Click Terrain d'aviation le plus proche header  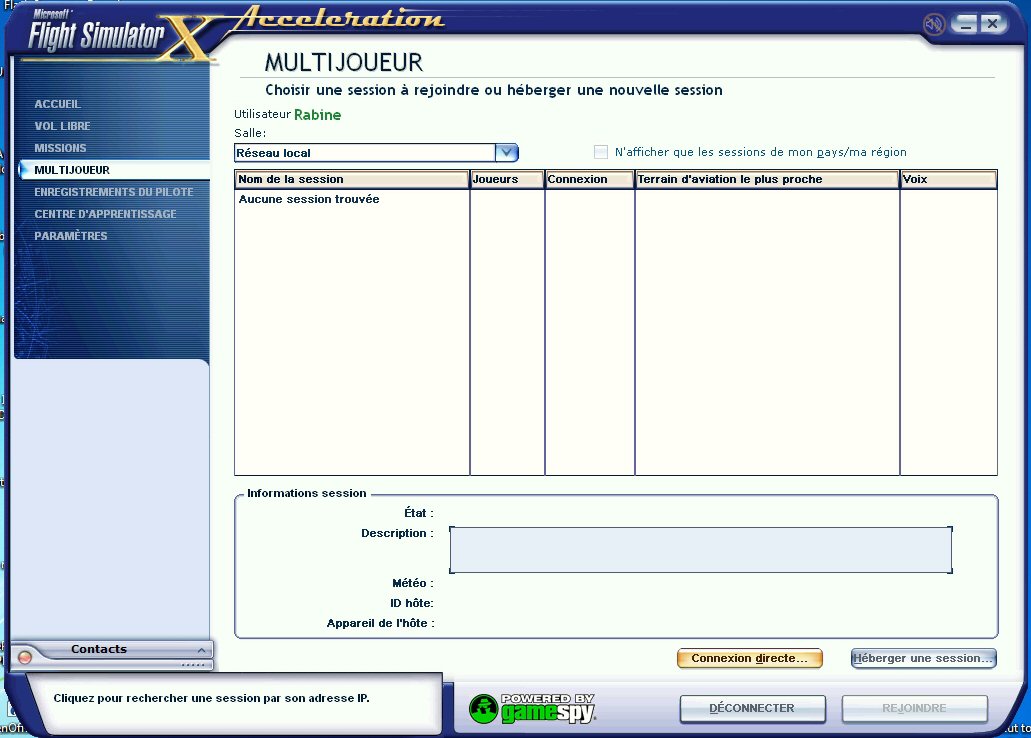tap(767, 179)
